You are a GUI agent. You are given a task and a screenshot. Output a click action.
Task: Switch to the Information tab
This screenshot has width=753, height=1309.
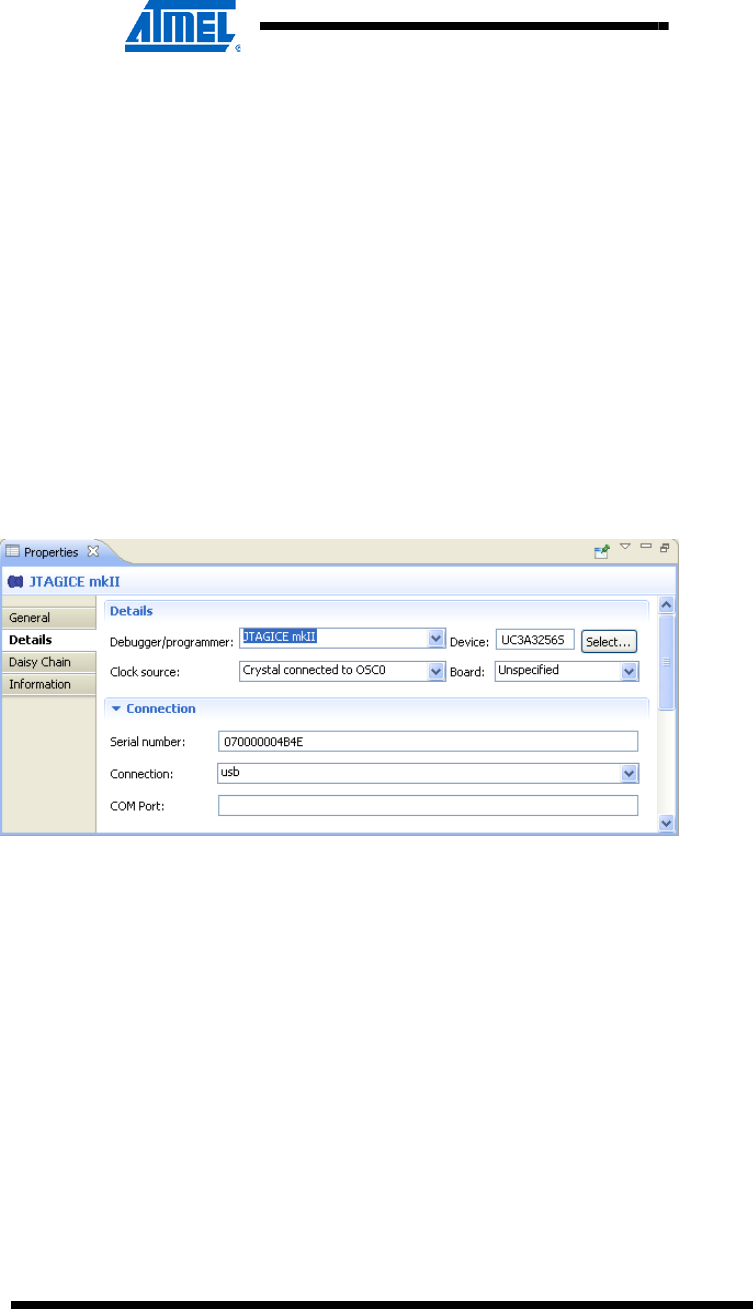pos(49,684)
